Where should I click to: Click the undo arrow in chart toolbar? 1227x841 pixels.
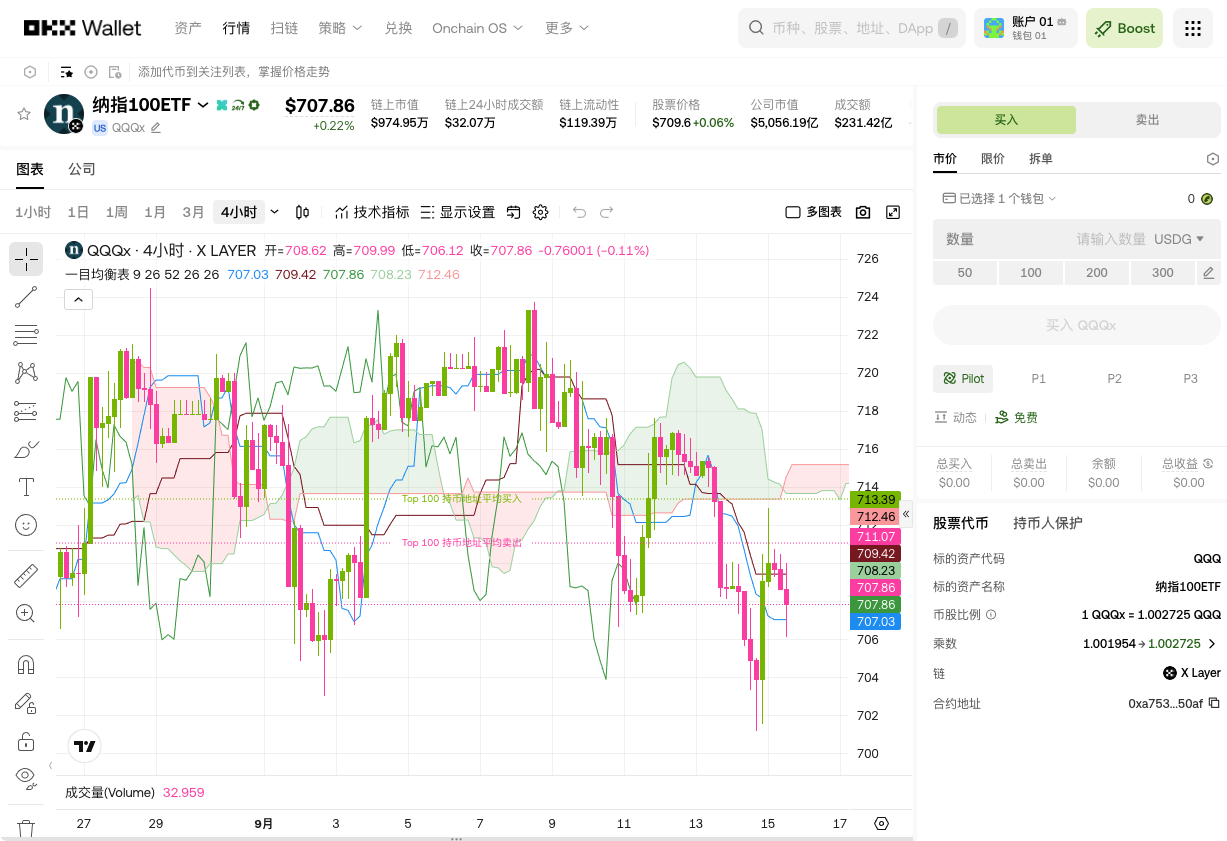click(579, 212)
